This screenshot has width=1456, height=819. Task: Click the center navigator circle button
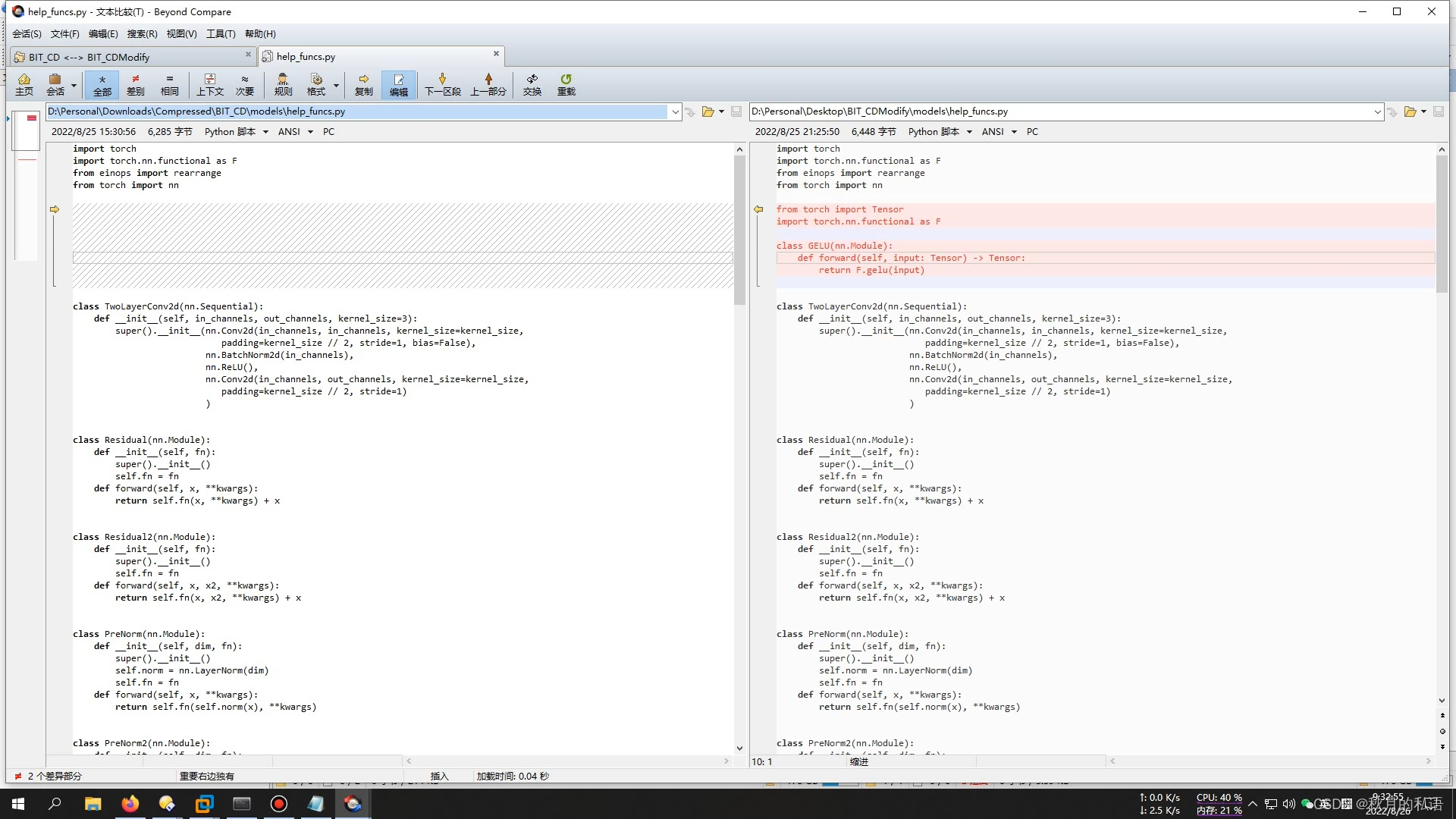click(x=1442, y=731)
